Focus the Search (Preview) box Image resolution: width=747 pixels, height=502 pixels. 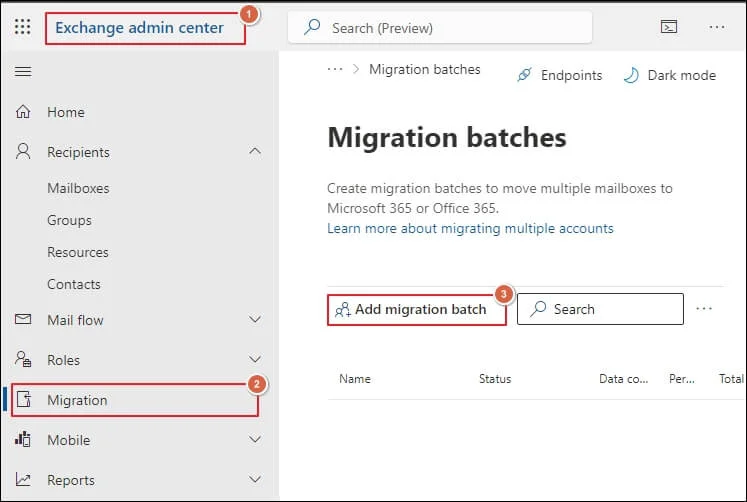440,28
